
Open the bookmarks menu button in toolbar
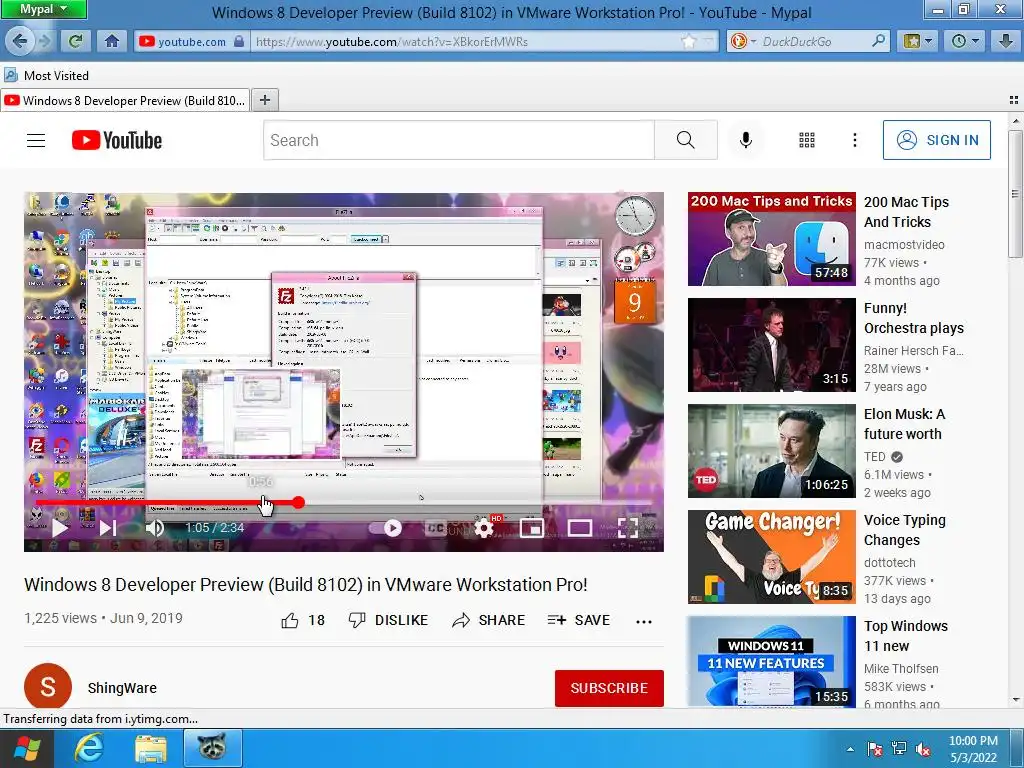tap(917, 41)
